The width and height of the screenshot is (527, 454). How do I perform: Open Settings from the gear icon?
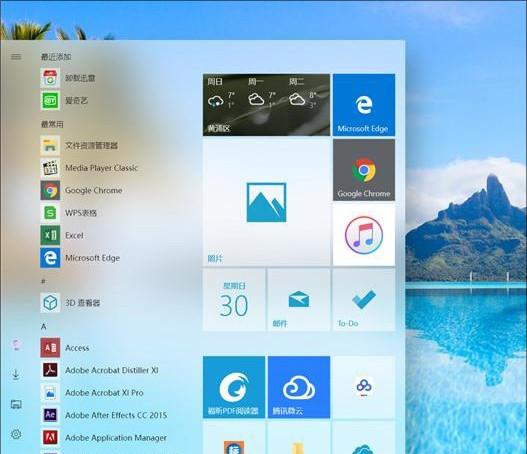[16, 434]
